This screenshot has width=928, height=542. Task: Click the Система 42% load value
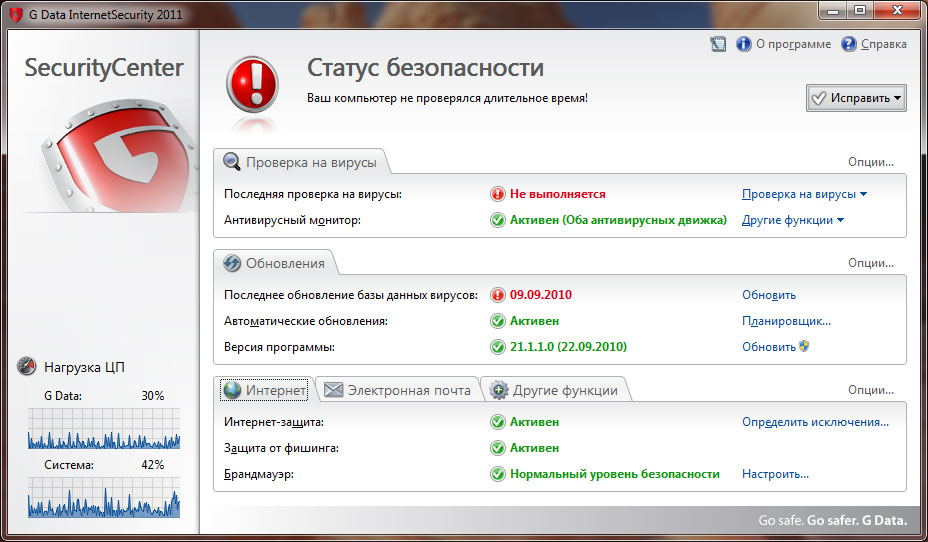153,465
